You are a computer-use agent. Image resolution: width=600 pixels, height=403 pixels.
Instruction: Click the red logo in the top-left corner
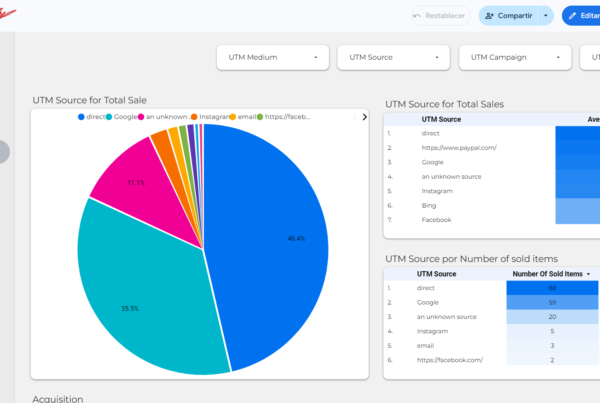(7, 14)
